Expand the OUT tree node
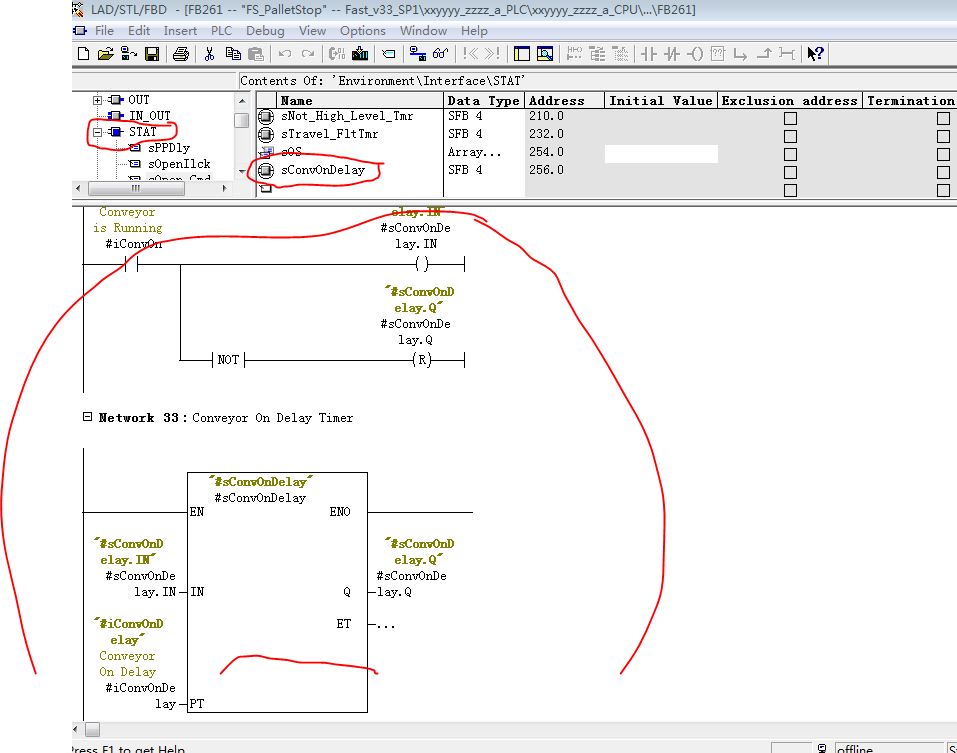The height and width of the screenshot is (753, 957). pos(98,99)
